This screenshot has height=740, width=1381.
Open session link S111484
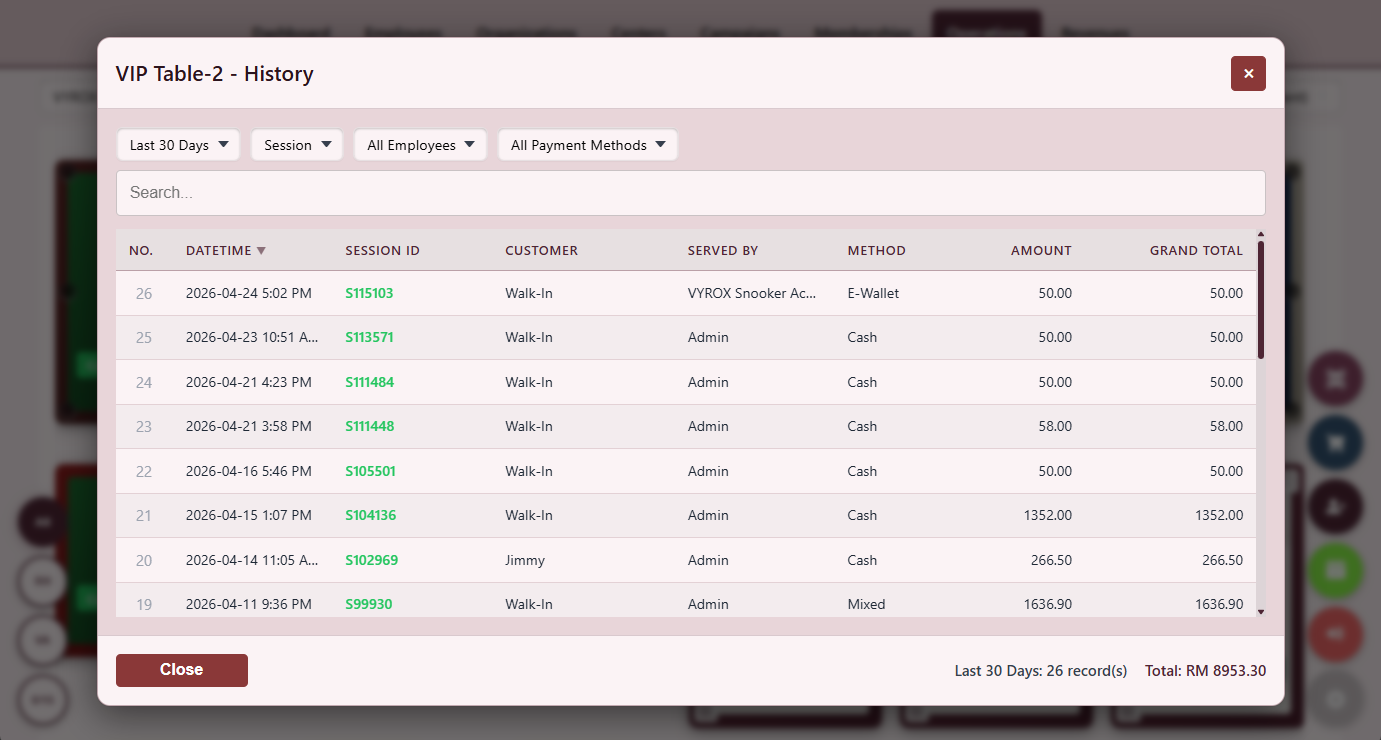pyautogui.click(x=369, y=383)
